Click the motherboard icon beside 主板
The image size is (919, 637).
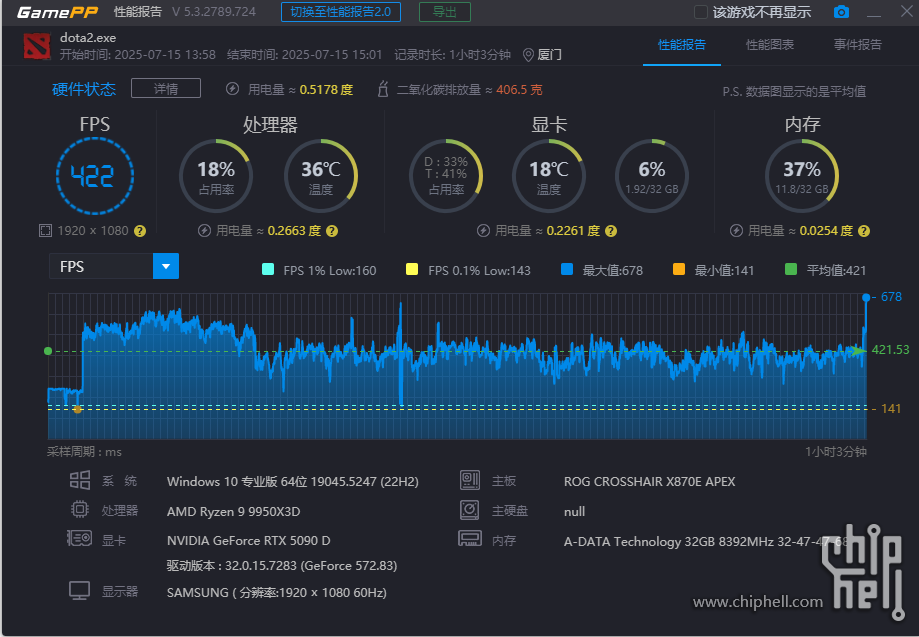tap(469, 480)
